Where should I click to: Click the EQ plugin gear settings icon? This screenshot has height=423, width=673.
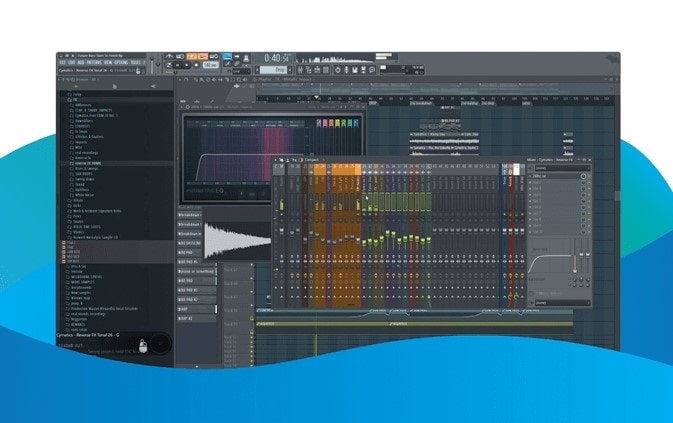[x=188, y=107]
